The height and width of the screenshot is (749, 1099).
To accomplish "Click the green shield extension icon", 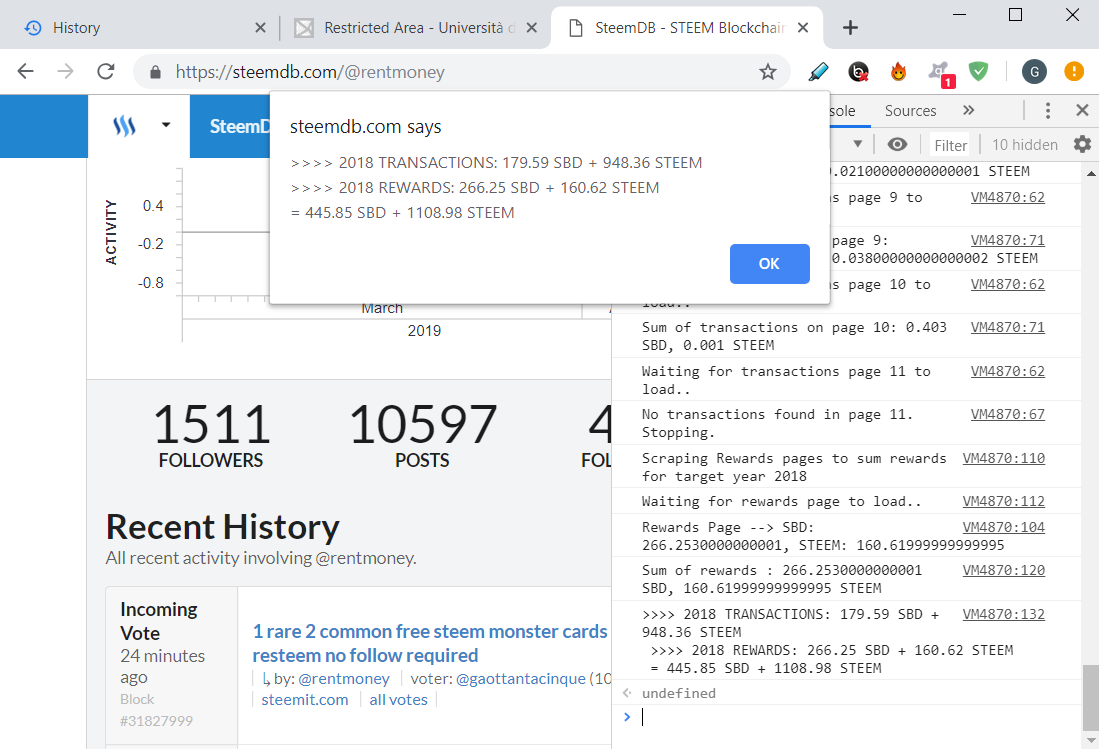I will coord(978,71).
